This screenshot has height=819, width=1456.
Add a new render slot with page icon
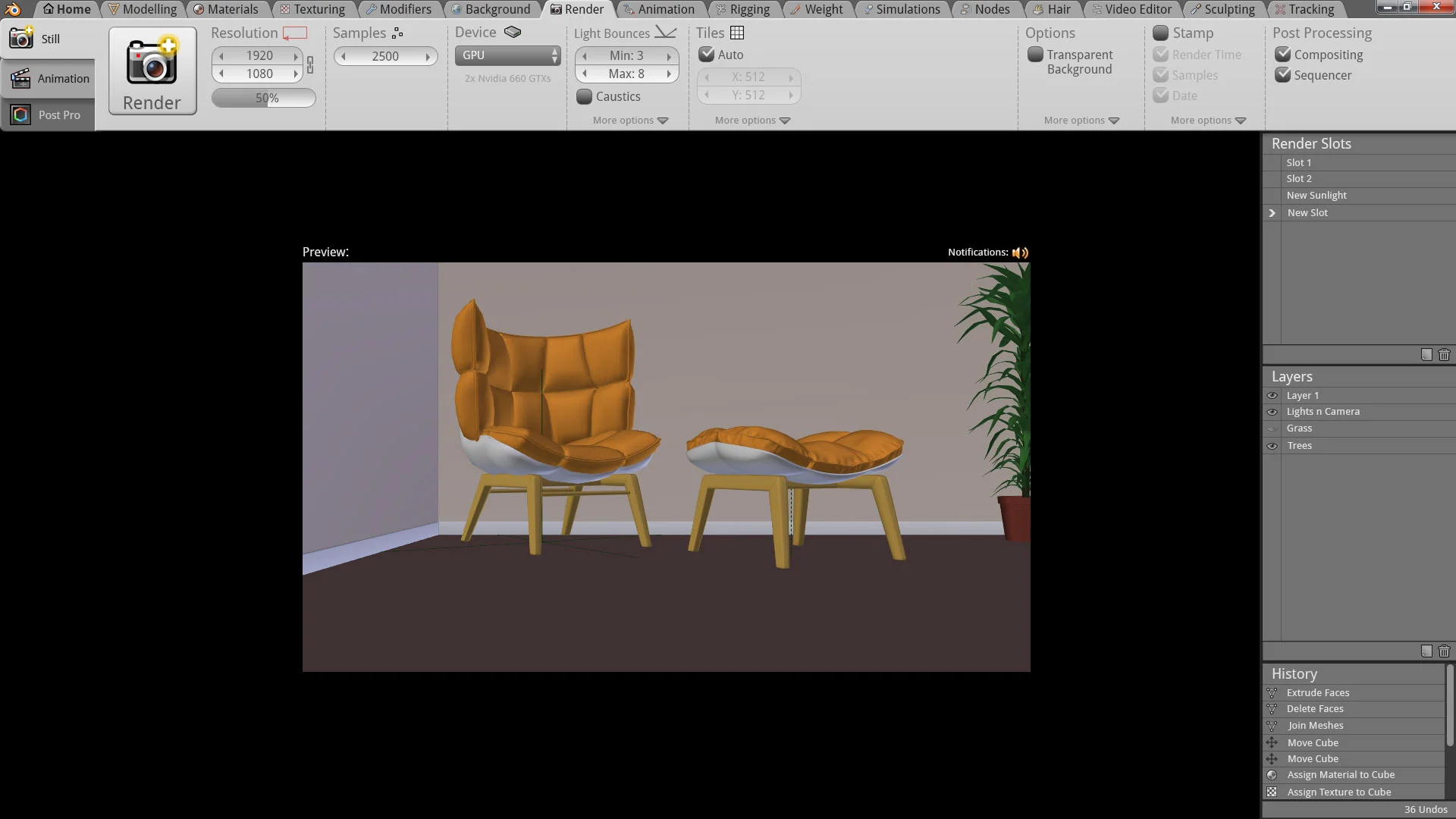point(1426,355)
